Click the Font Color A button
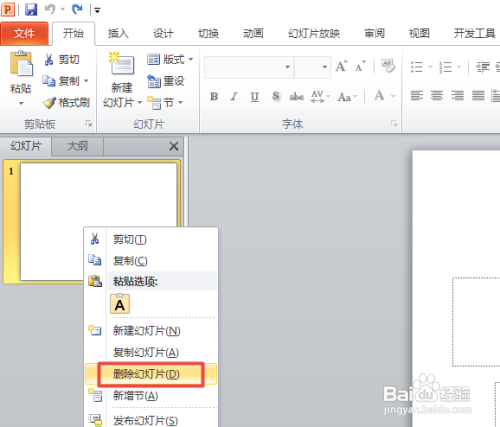The width and height of the screenshot is (500, 427). click(379, 96)
